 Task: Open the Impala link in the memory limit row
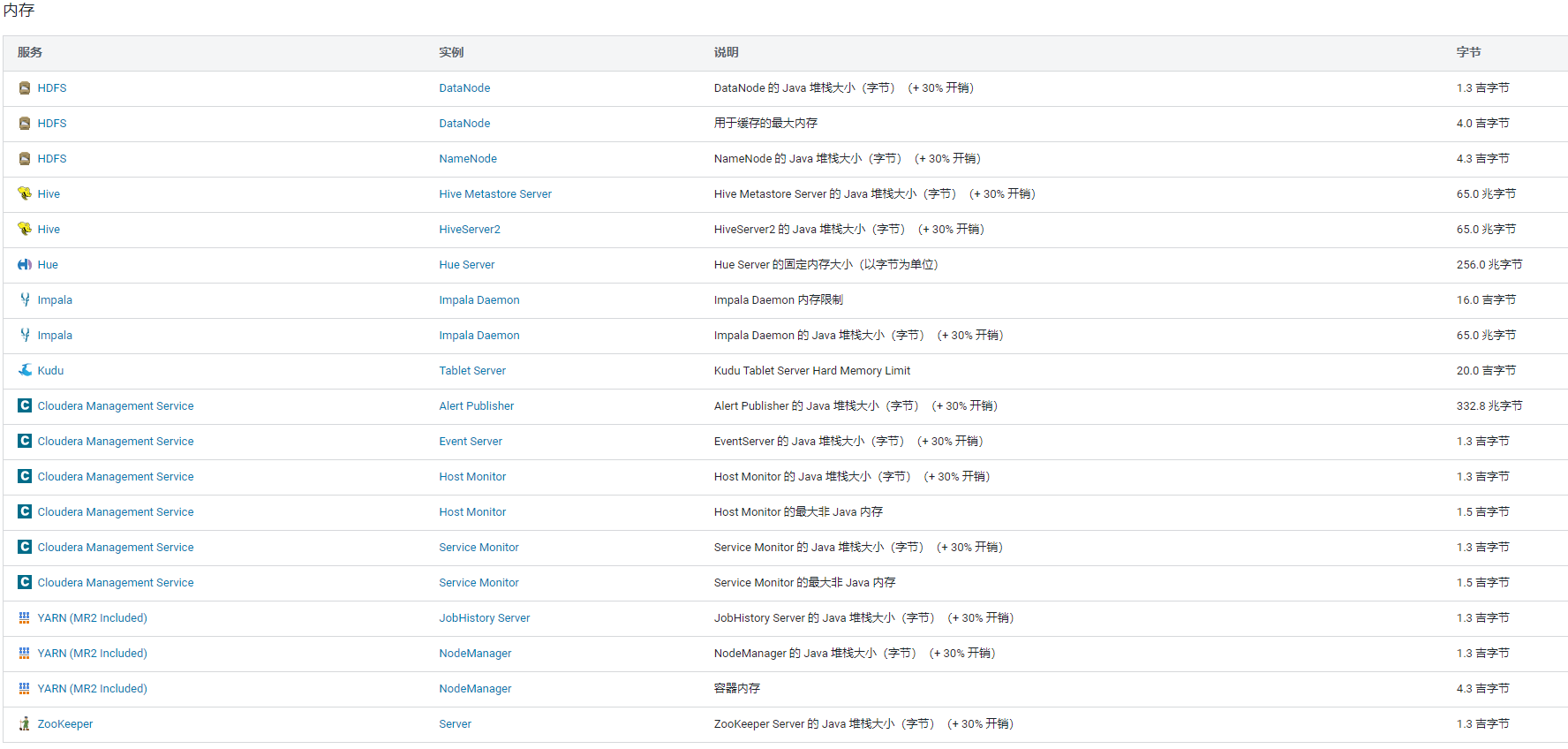coord(55,300)
